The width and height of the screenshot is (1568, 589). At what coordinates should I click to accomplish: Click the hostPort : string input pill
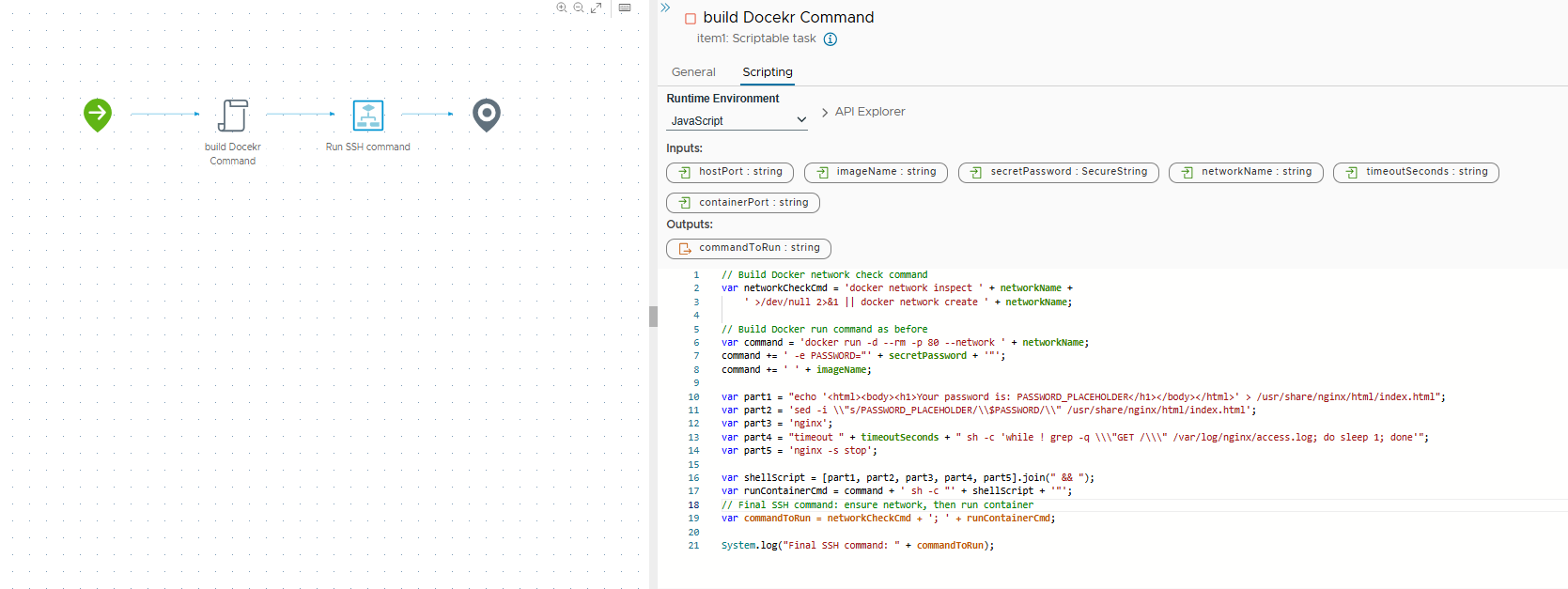pyautogui.click(x=730, y=172)
